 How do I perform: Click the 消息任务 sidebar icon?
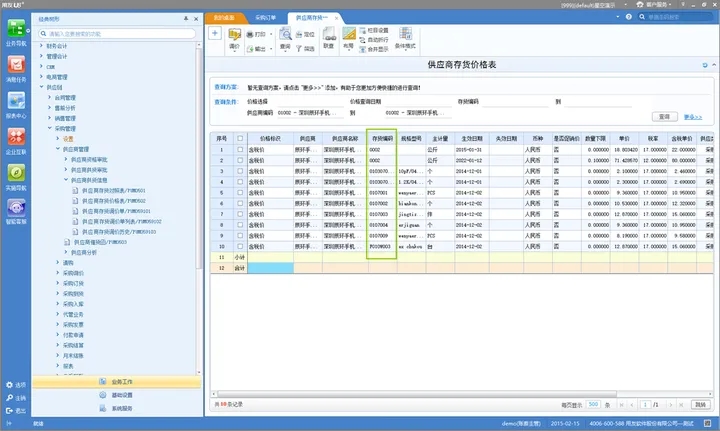tap(15, 70)
